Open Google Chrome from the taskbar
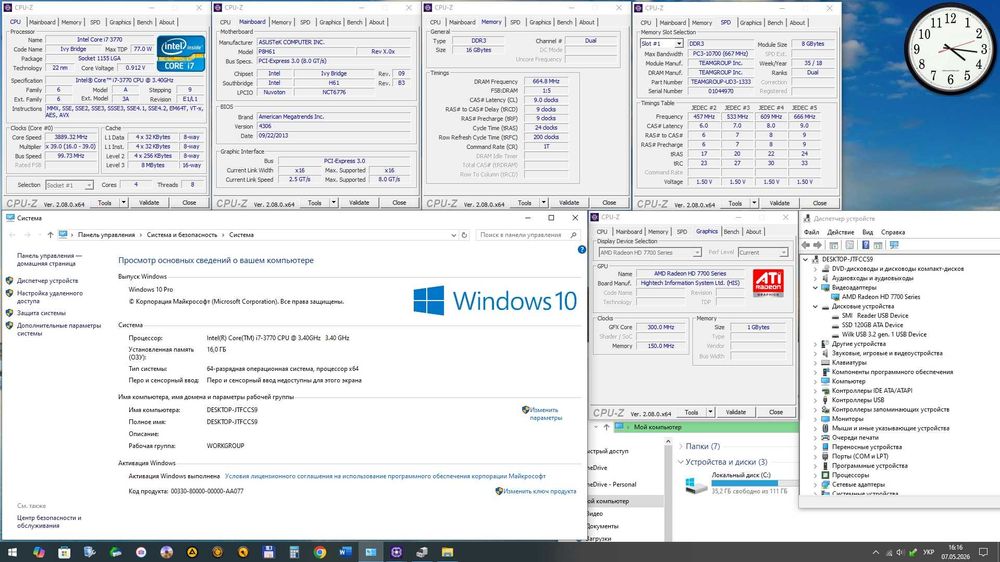 320,552
